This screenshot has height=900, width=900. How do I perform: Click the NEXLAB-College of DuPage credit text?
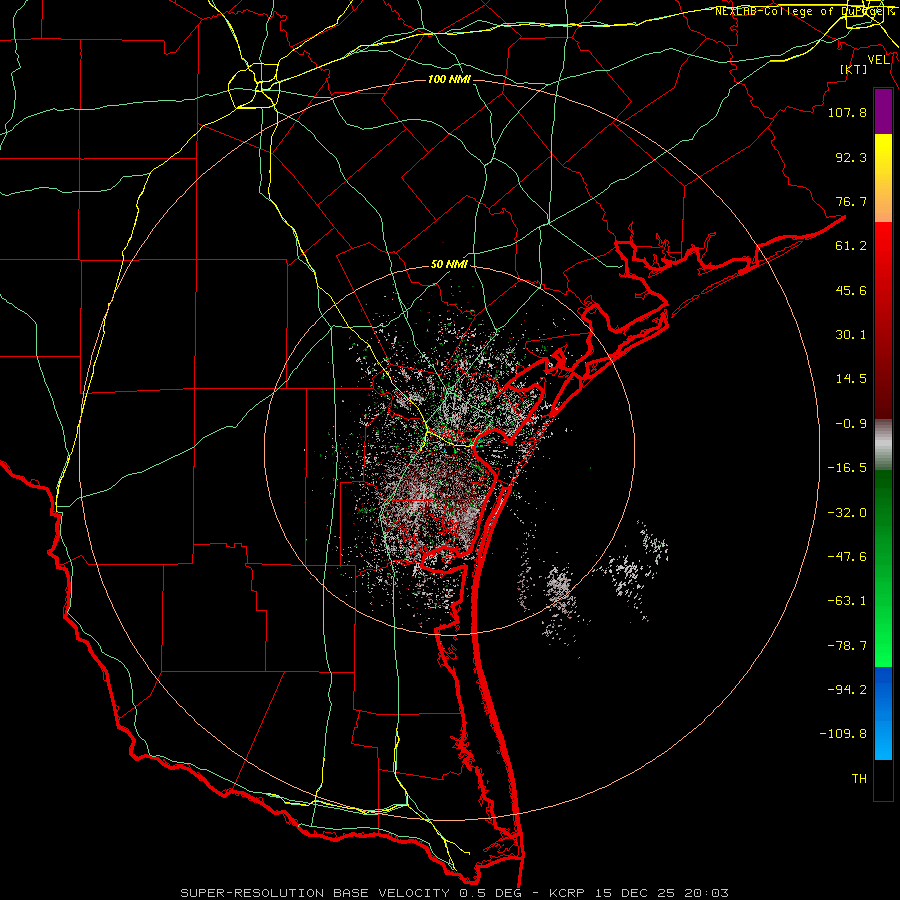[803, 11]
